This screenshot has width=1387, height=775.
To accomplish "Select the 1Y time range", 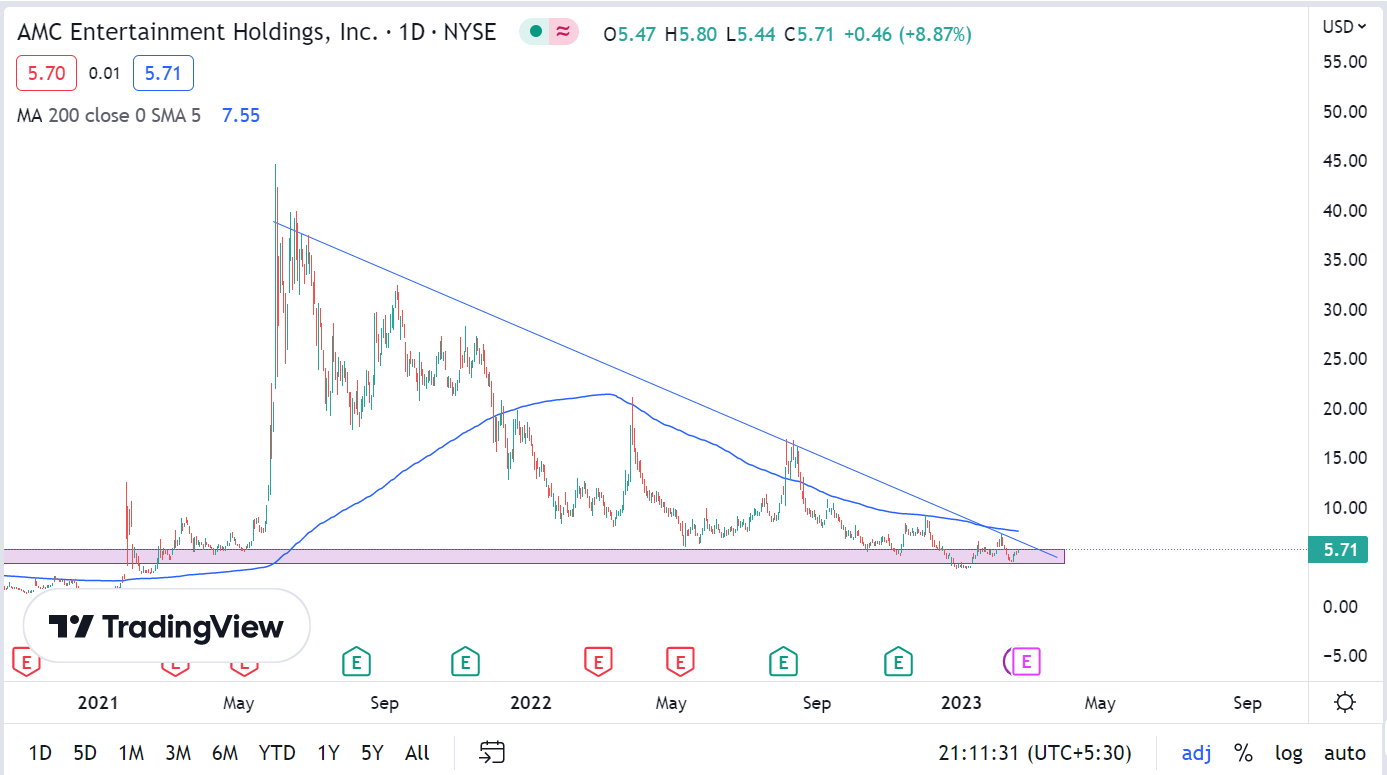I will (x=328, y=753).
